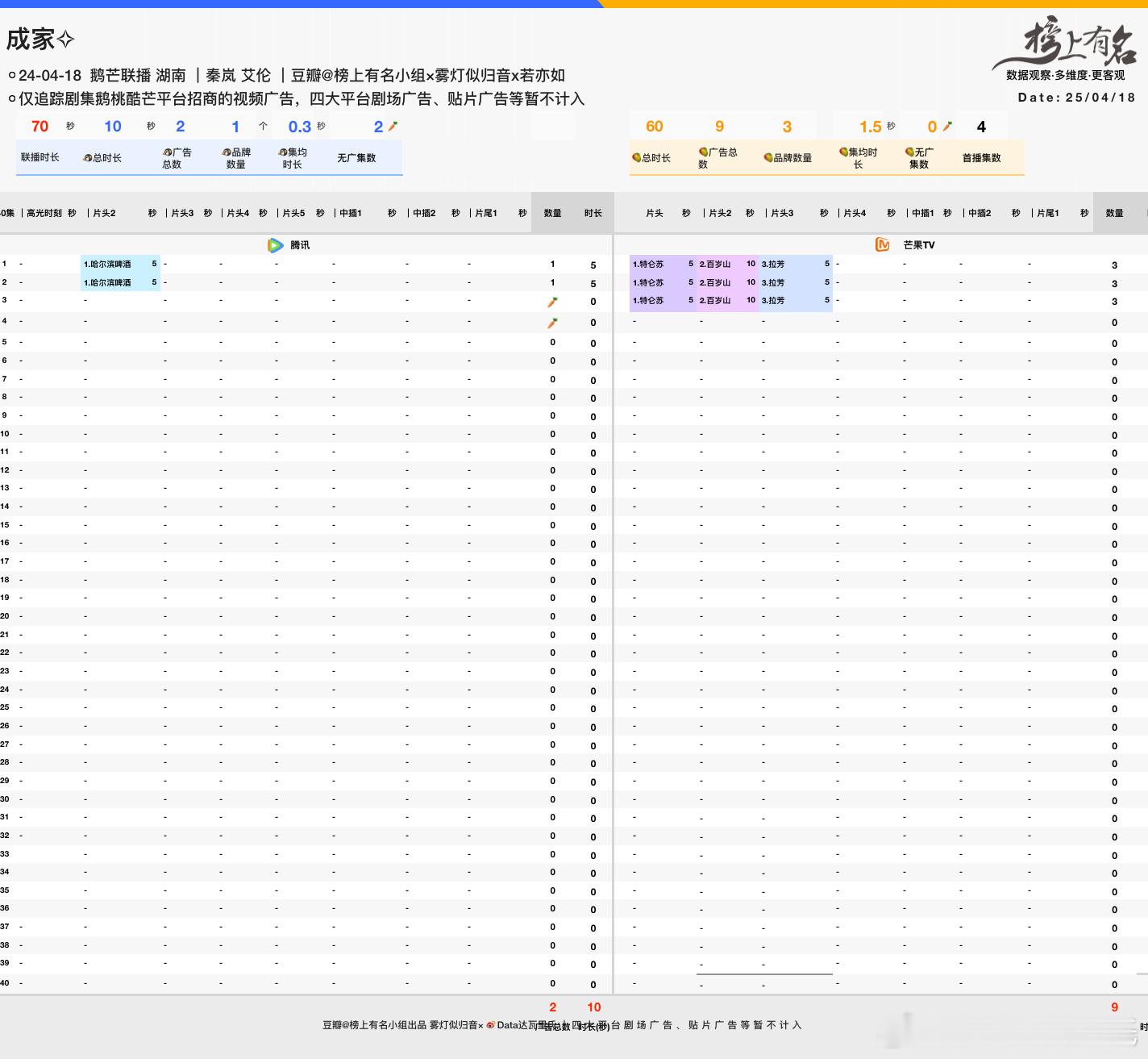1148x1059 pixels.
Task: Click the carrot icon in Tencent episode 3 row
Action: pos(552,302)
